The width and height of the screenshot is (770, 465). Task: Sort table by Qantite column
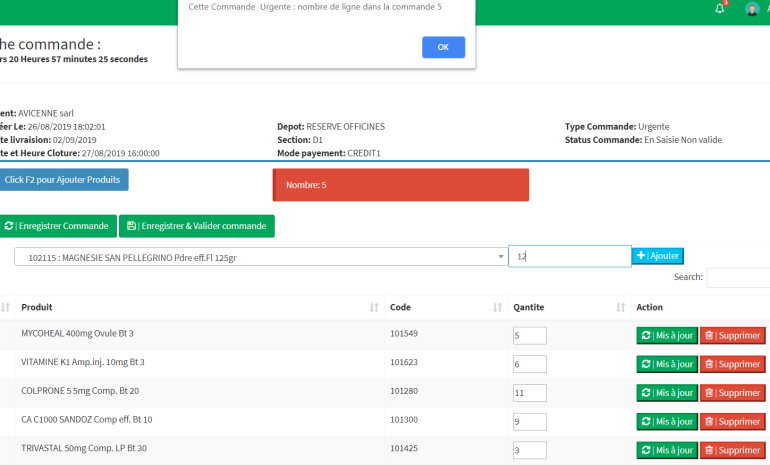point(565,307)
